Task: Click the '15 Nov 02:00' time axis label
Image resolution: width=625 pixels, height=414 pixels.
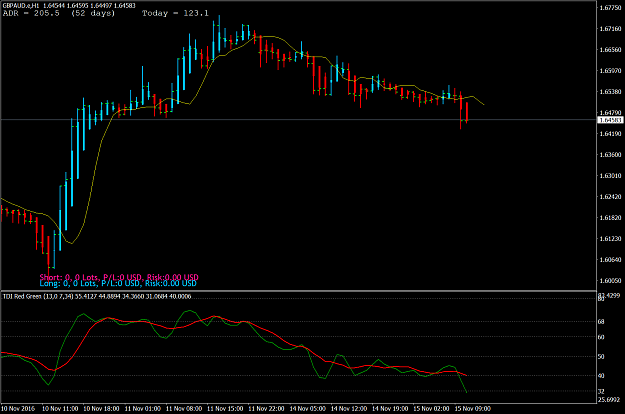Action: (431, 409)
